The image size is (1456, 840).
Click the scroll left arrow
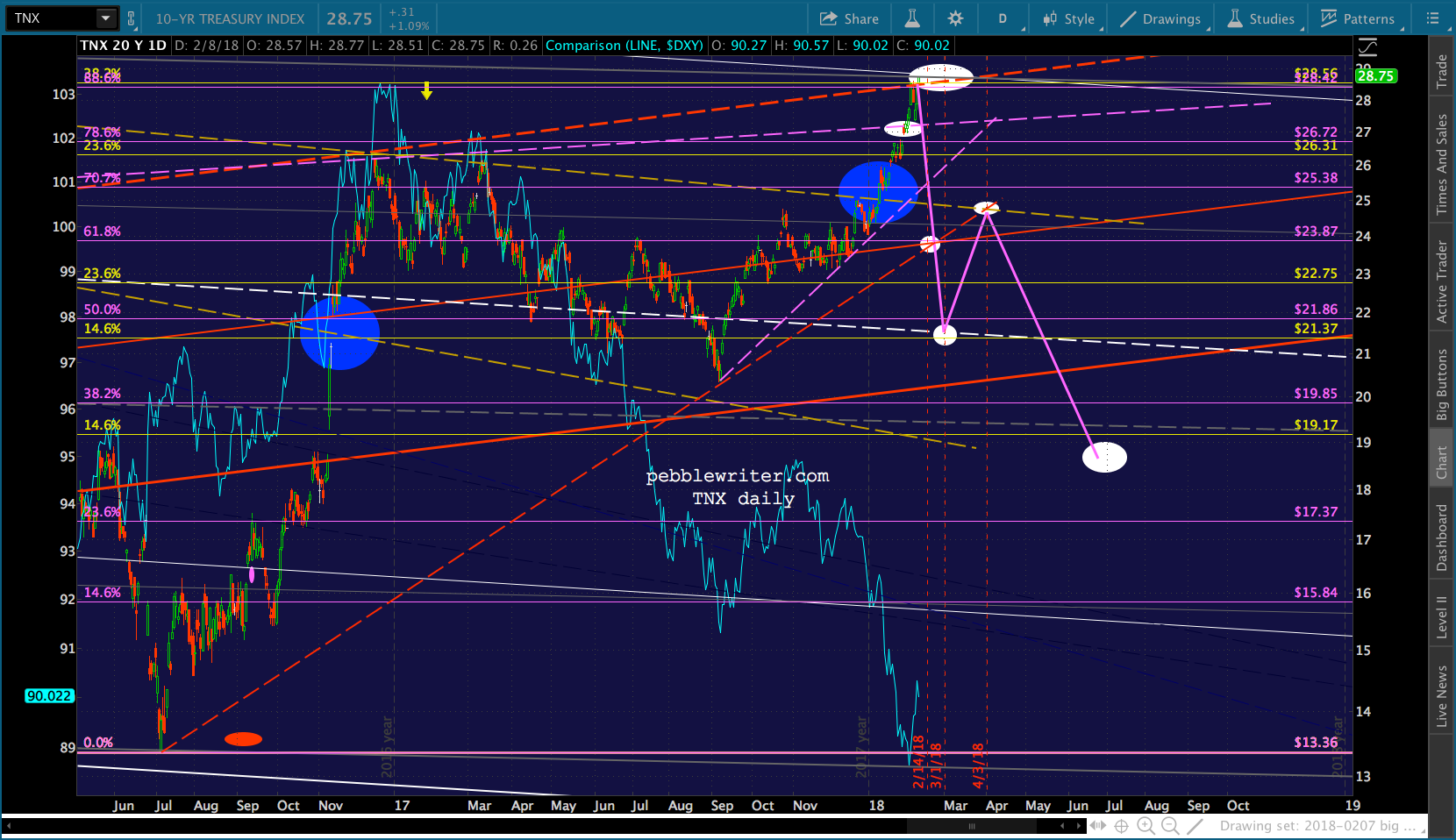pos(1064,826)
